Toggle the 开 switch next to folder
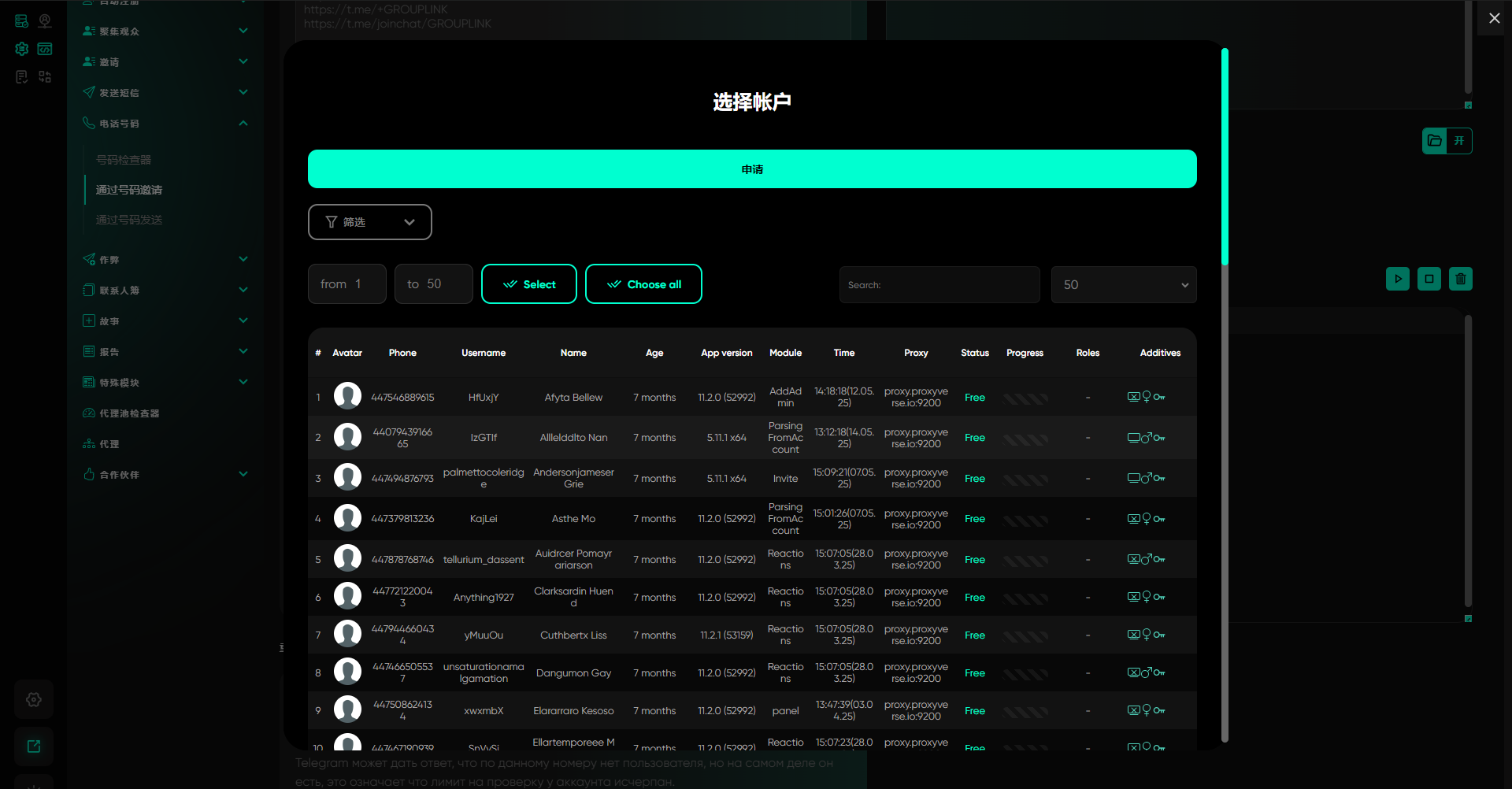This screenshot has height=789, width=1512. 1459,141
